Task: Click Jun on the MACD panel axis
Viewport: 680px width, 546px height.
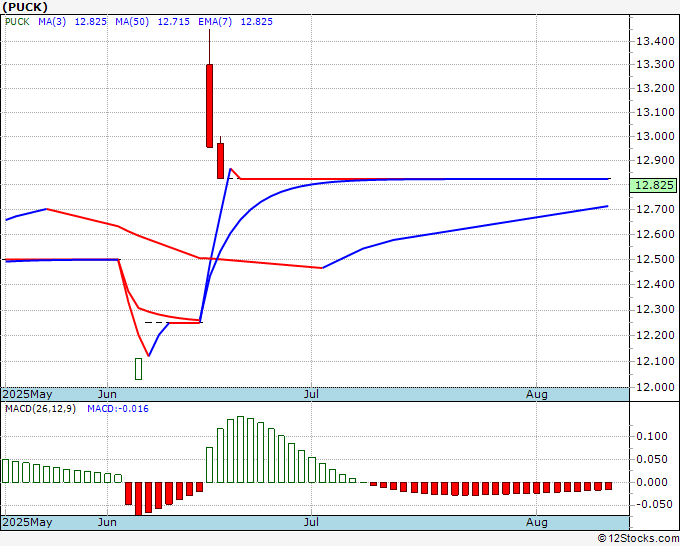Action: point(107,522)
